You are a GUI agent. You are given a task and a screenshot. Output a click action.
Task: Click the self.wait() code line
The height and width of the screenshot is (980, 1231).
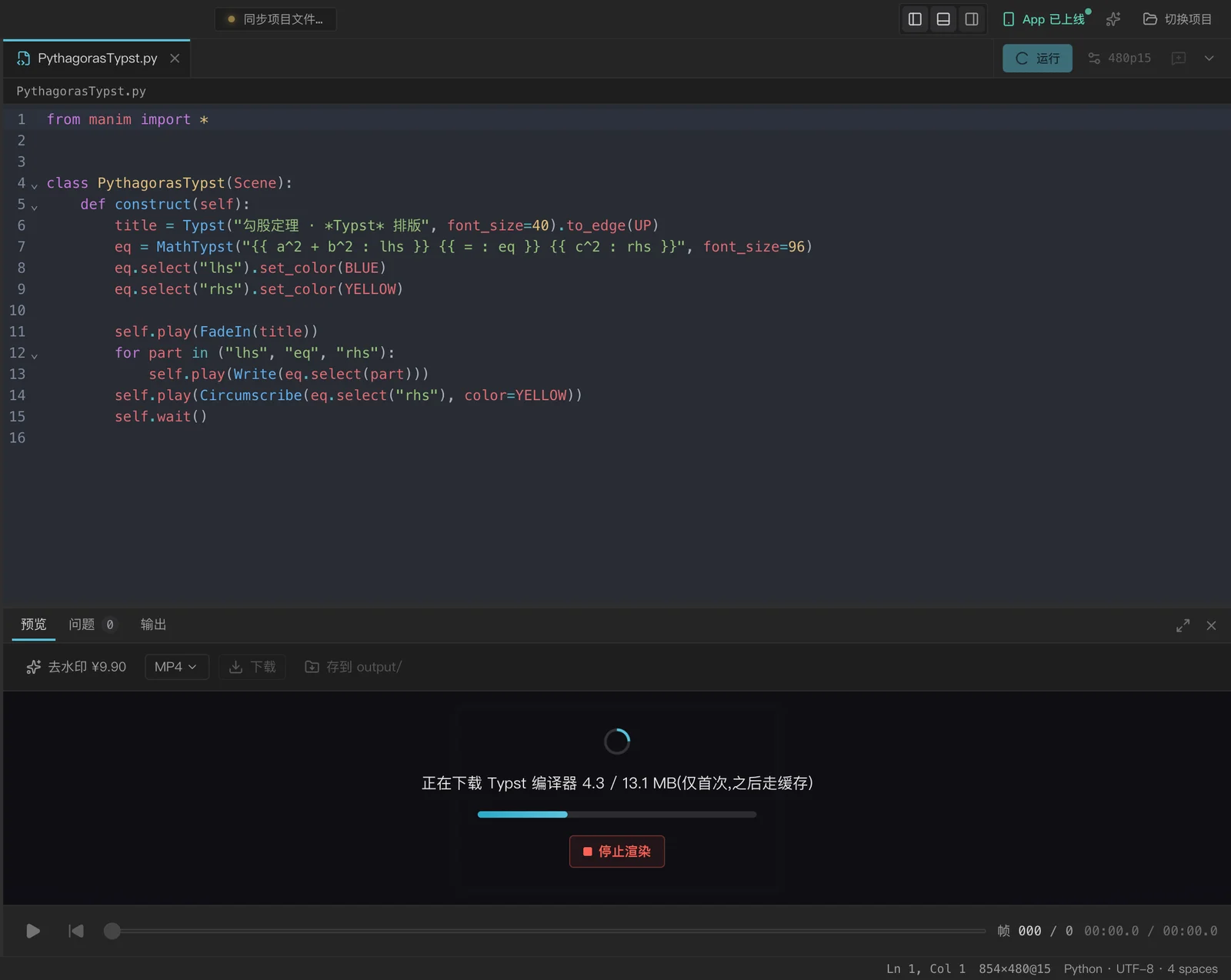click(x=161, y=417)
